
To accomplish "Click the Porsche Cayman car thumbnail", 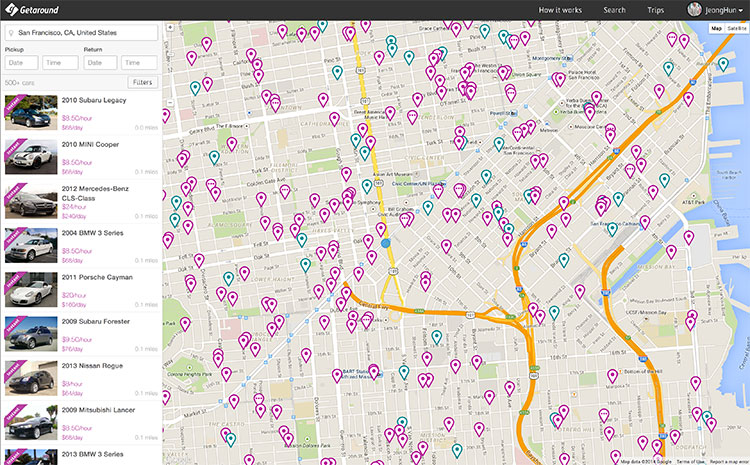I will coord(31,289).
